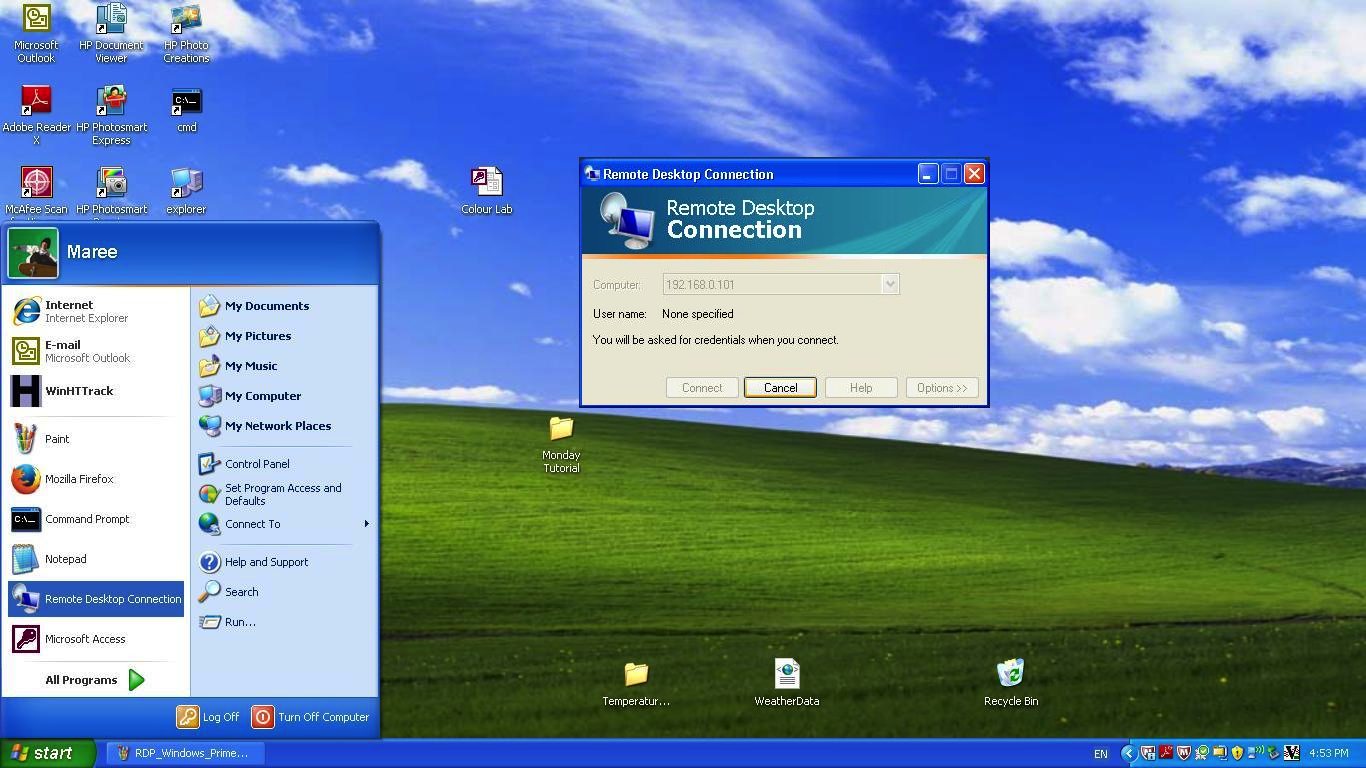Open Mozilla Firefox from Start menu
Viewport: 1366px width, 768px height.
coord(79,479)
